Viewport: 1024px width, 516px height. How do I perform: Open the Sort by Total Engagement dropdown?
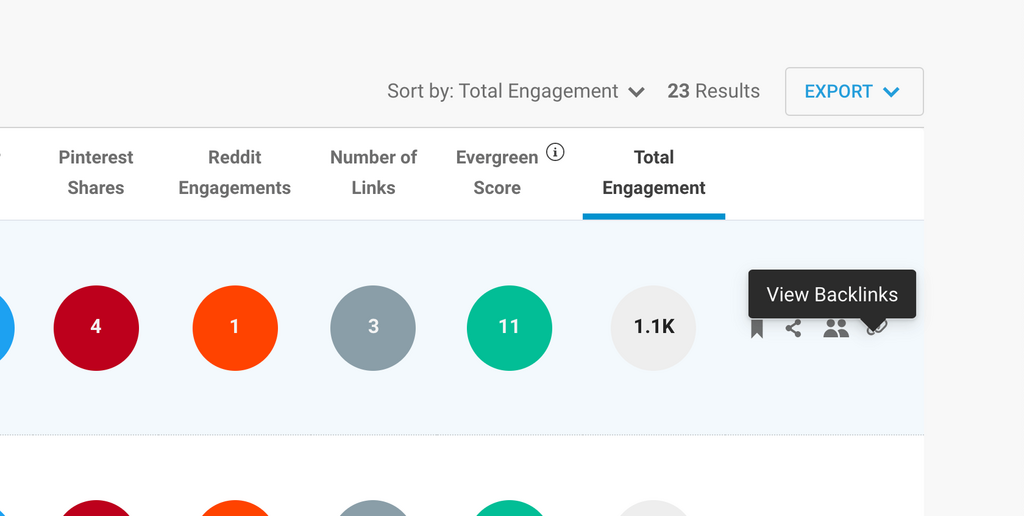pyautogui.click(x=516, y=91)
